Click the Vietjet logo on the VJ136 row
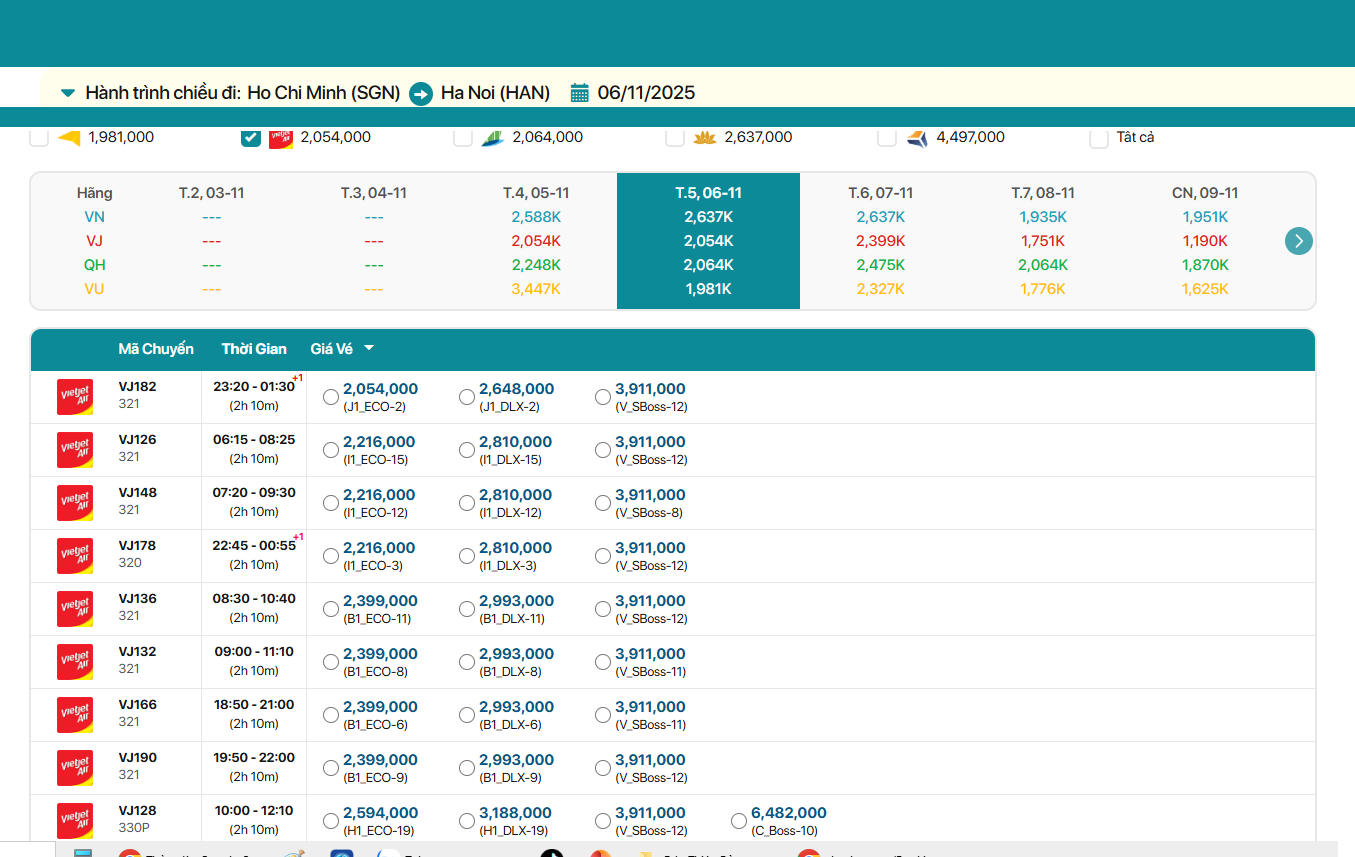The width and height of the screenshot is (1355, 857). [x=75, y=609]
